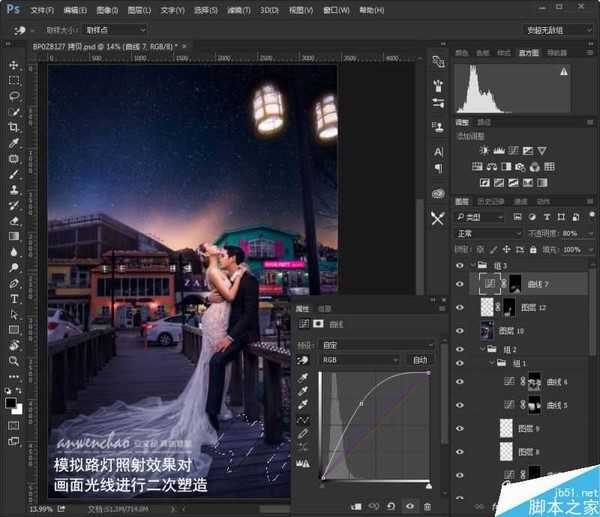The image size is (600, 517).
Task: Hide the 曲线 6 layer
Action: [x=460, y=382]
